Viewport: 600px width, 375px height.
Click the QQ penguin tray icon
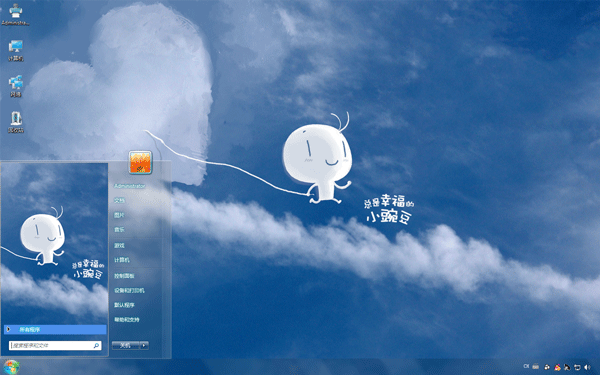(547, 367)
